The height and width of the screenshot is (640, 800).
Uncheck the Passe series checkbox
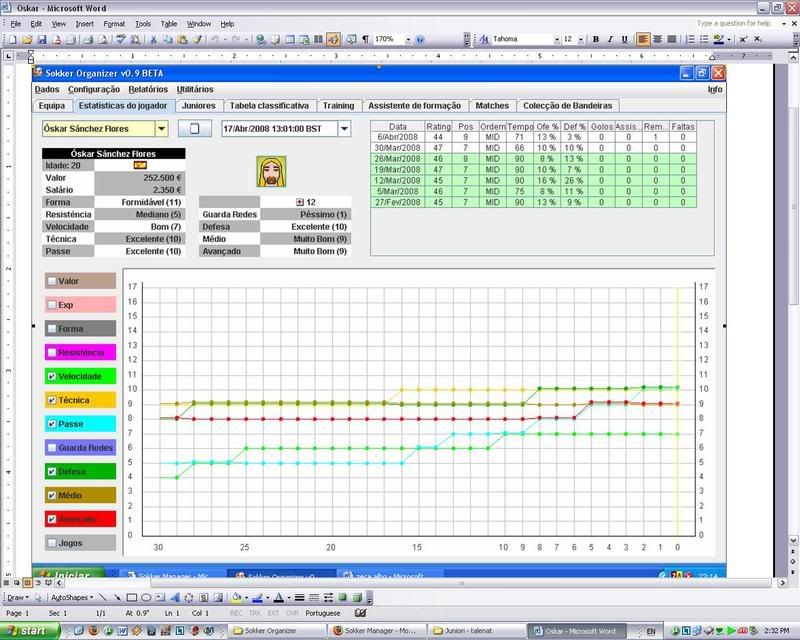52,424
